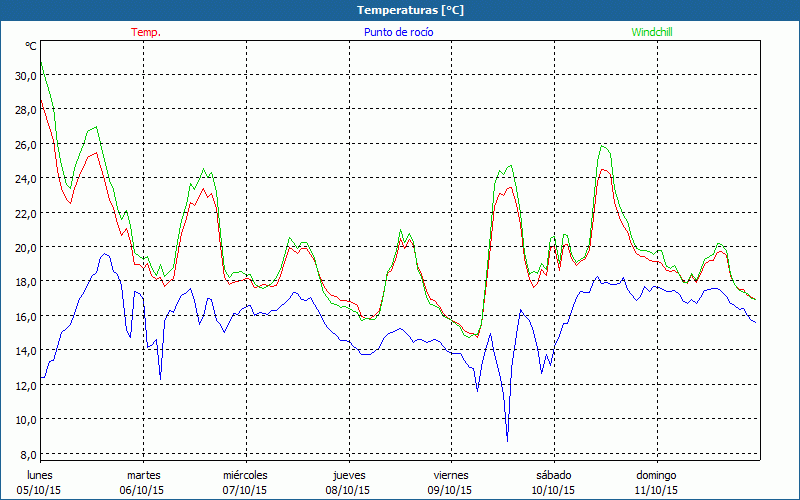Click the miércoles day label
The width and height of the screenshot is (800, 500).
click(x=245, y=475)
